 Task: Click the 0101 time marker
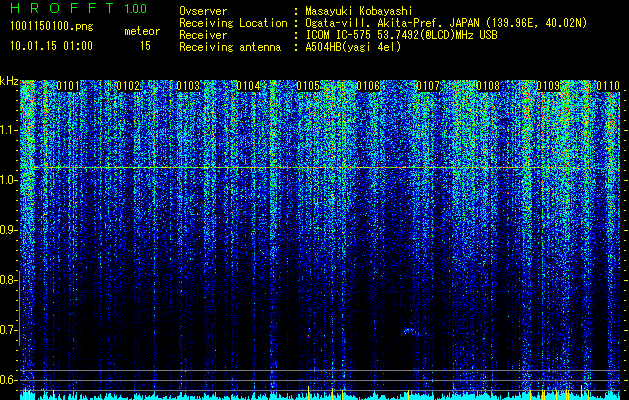click(68, 86)
